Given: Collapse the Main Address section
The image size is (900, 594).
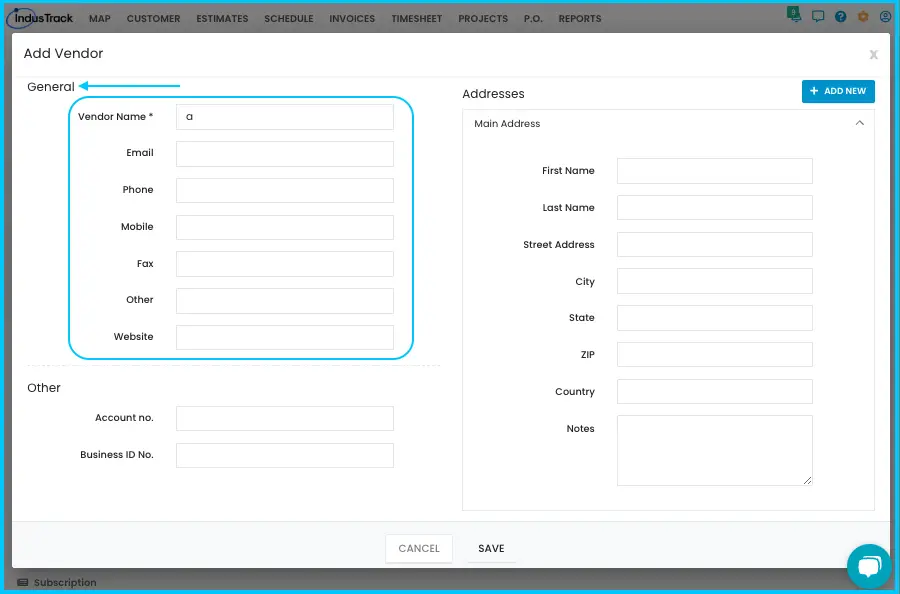Looking at the screenshot, I should [859, 123].
